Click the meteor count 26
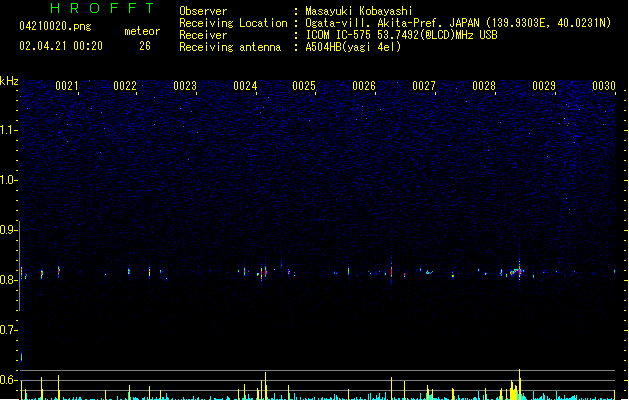The image size is (629, 400). (145, 46)
